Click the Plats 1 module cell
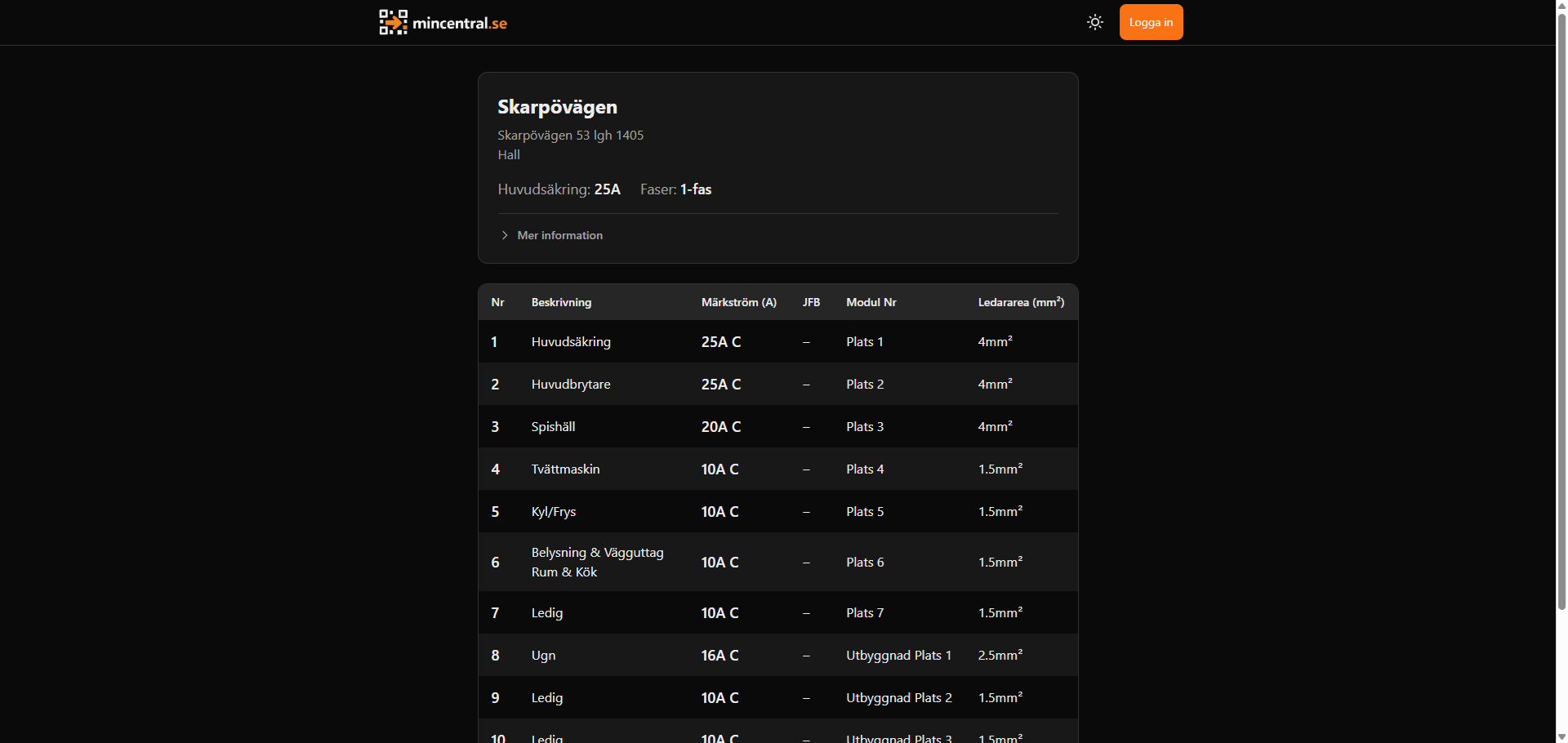The image size is (1568, 743). [x=865, y=342]
